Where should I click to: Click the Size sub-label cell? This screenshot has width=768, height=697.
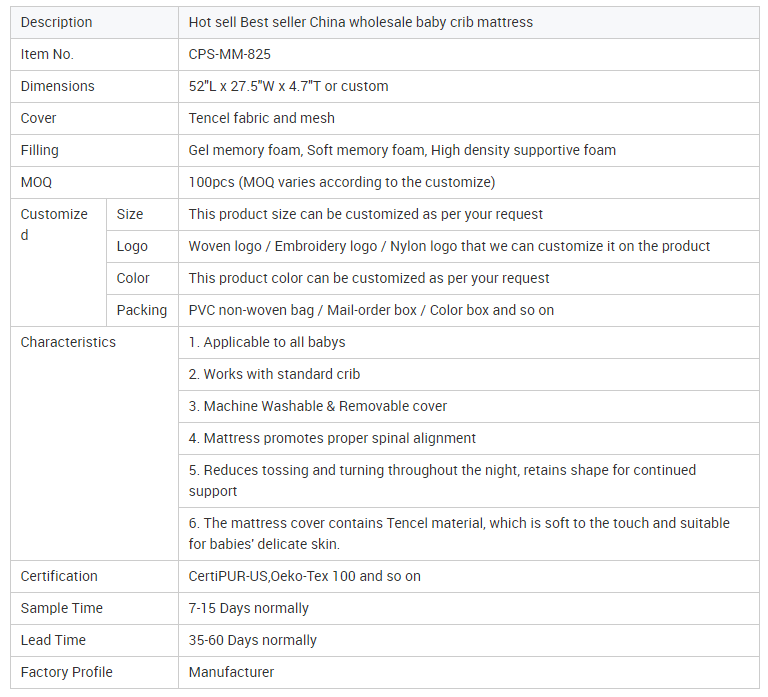coord(130,214)
